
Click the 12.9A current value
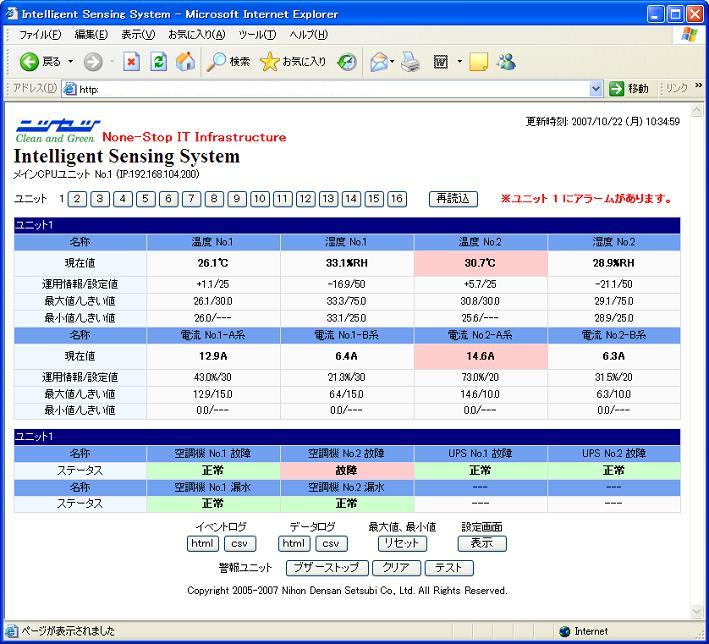point(213,356)
